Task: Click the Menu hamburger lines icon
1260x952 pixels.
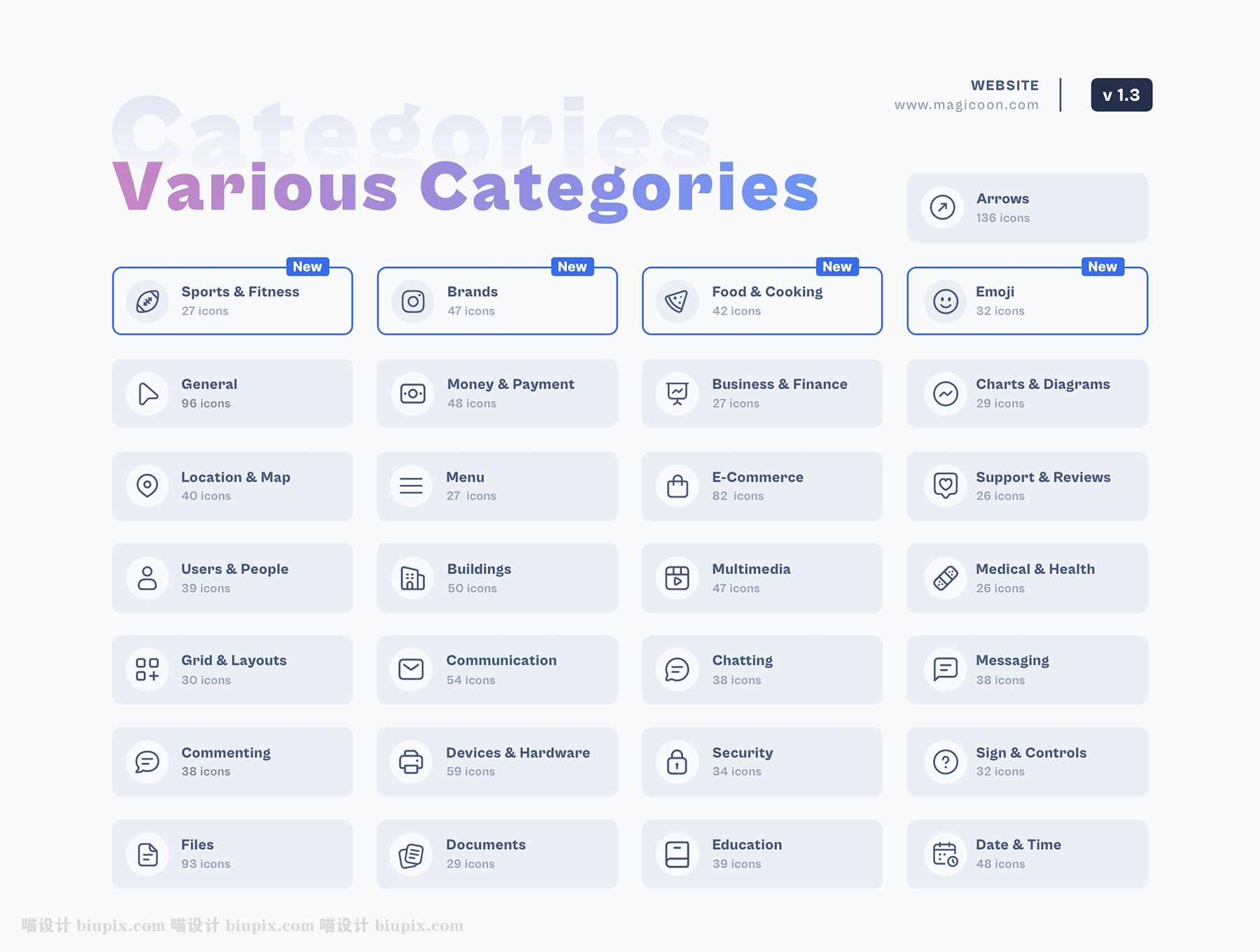Action: pyautogui.click(x=411, y=486)
